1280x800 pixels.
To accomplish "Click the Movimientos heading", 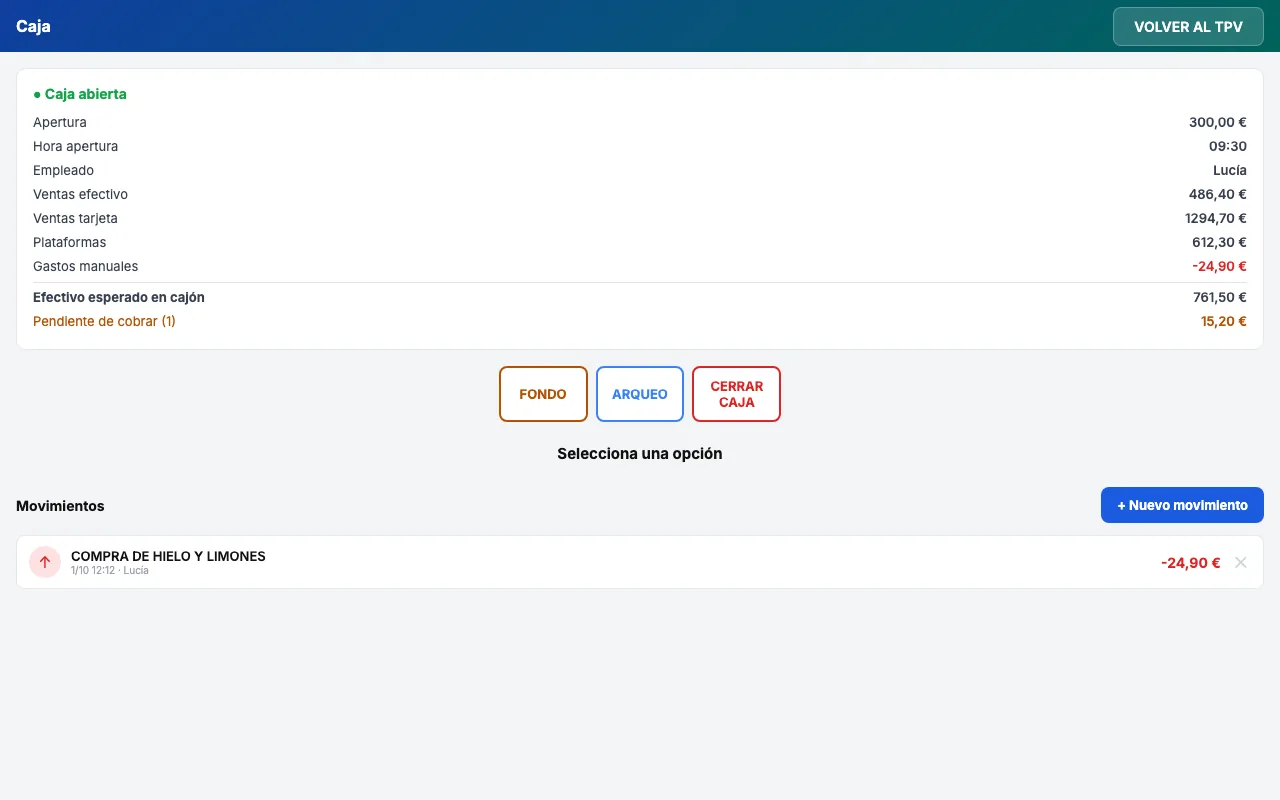I will pos(60,506).
